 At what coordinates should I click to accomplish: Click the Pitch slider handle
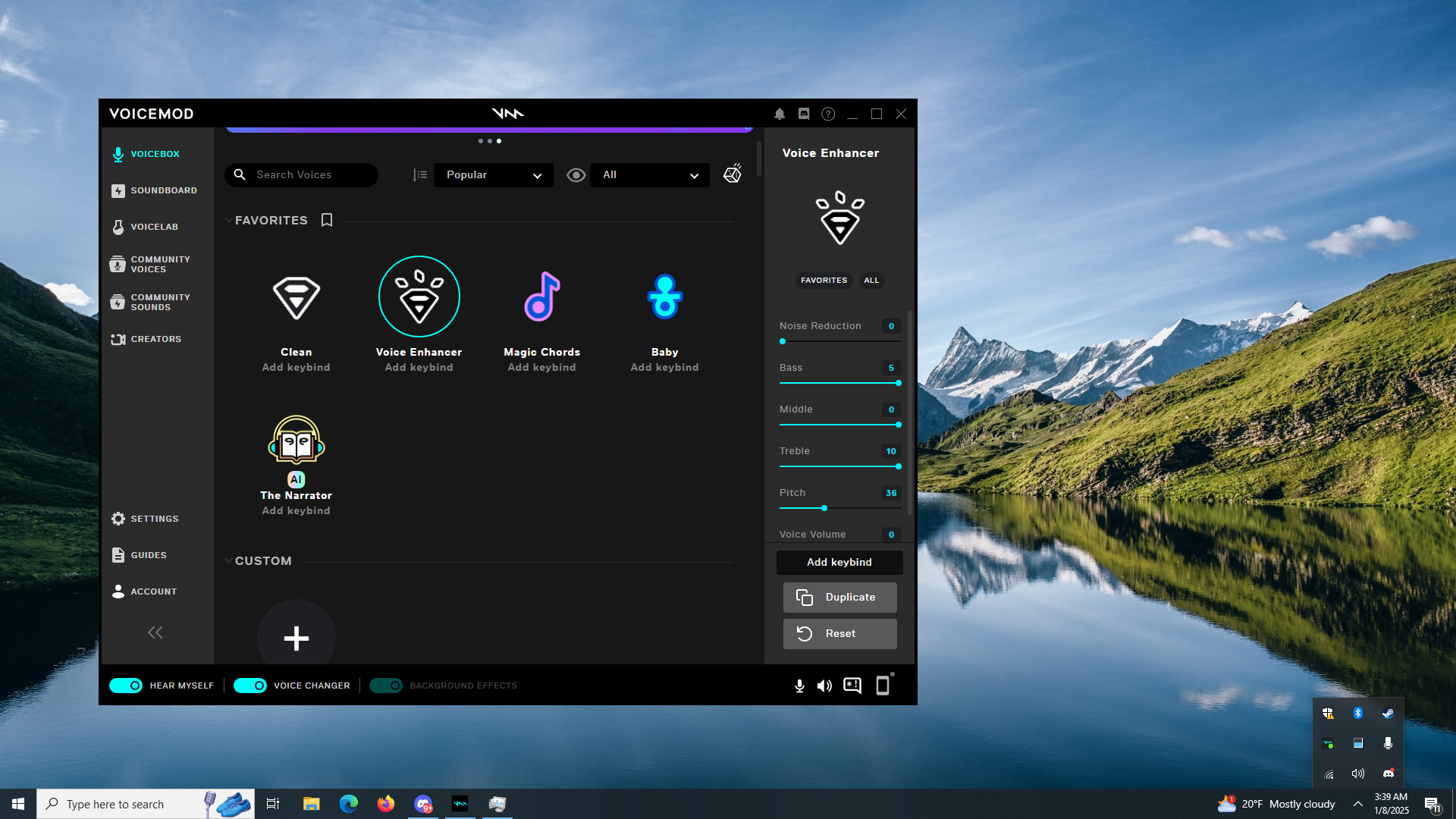(824, 508)
